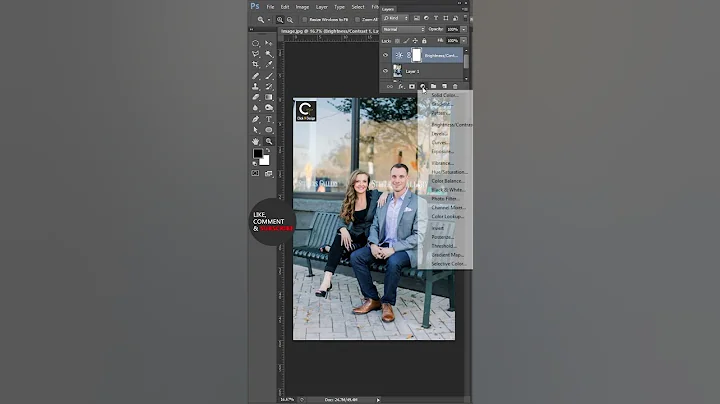
Task: Toggle layer filtering on/off switch
Action: tap(465, 17)
